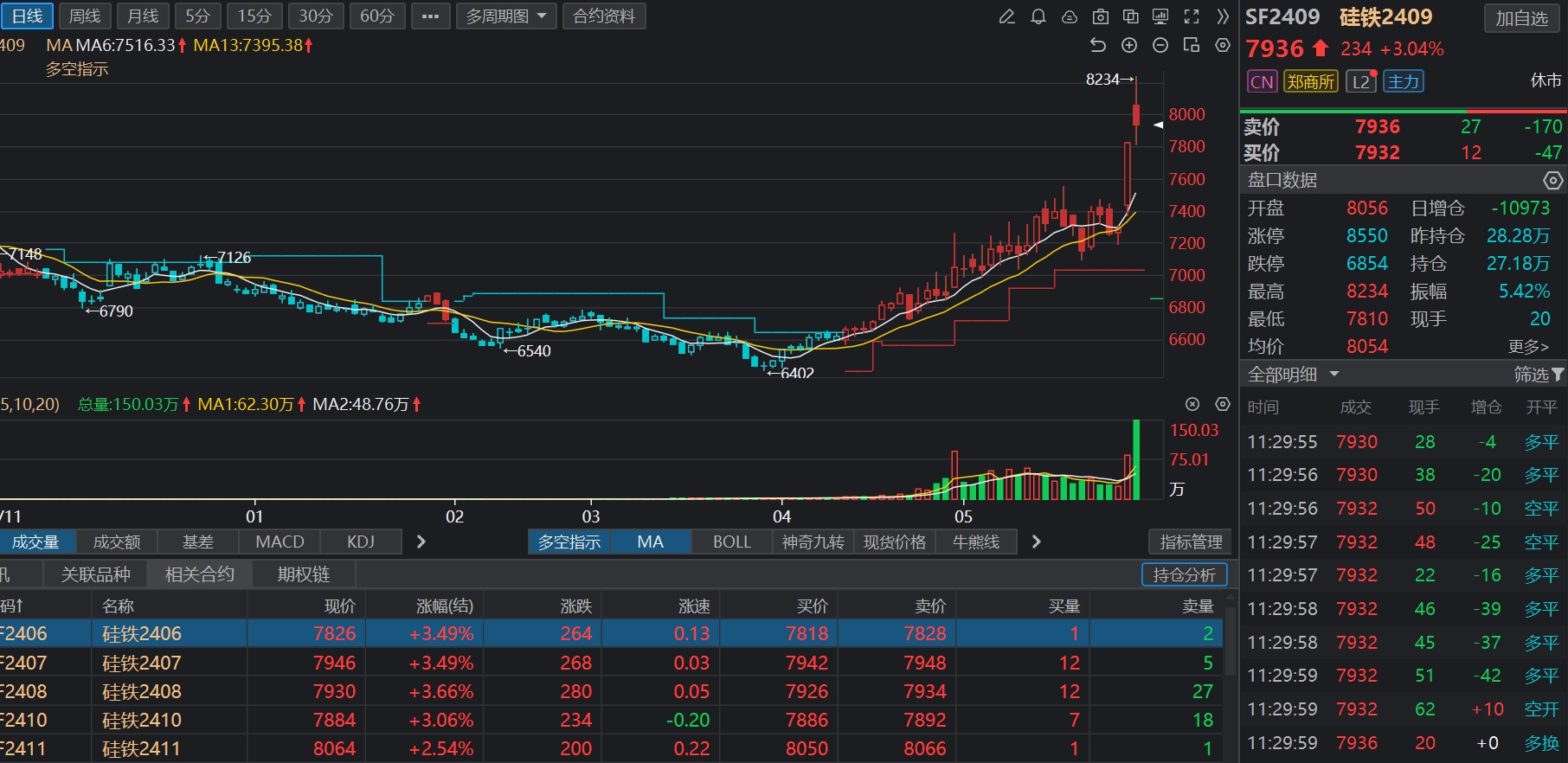Viewport: 1568px width, 763px height.
Task: Click the filter funnel icon
Action: click(1558, 375)
